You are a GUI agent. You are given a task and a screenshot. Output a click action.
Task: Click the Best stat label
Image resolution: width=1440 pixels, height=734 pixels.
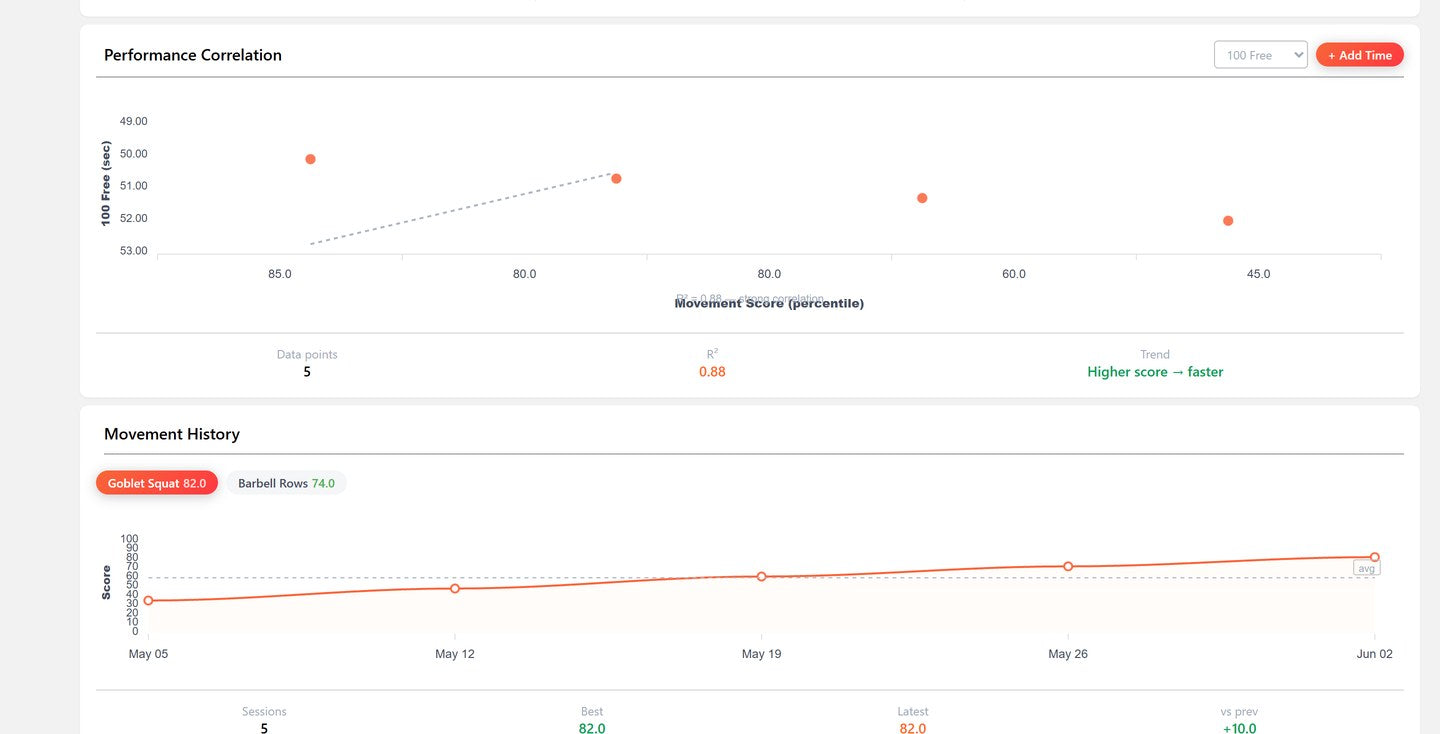[592, 712]
